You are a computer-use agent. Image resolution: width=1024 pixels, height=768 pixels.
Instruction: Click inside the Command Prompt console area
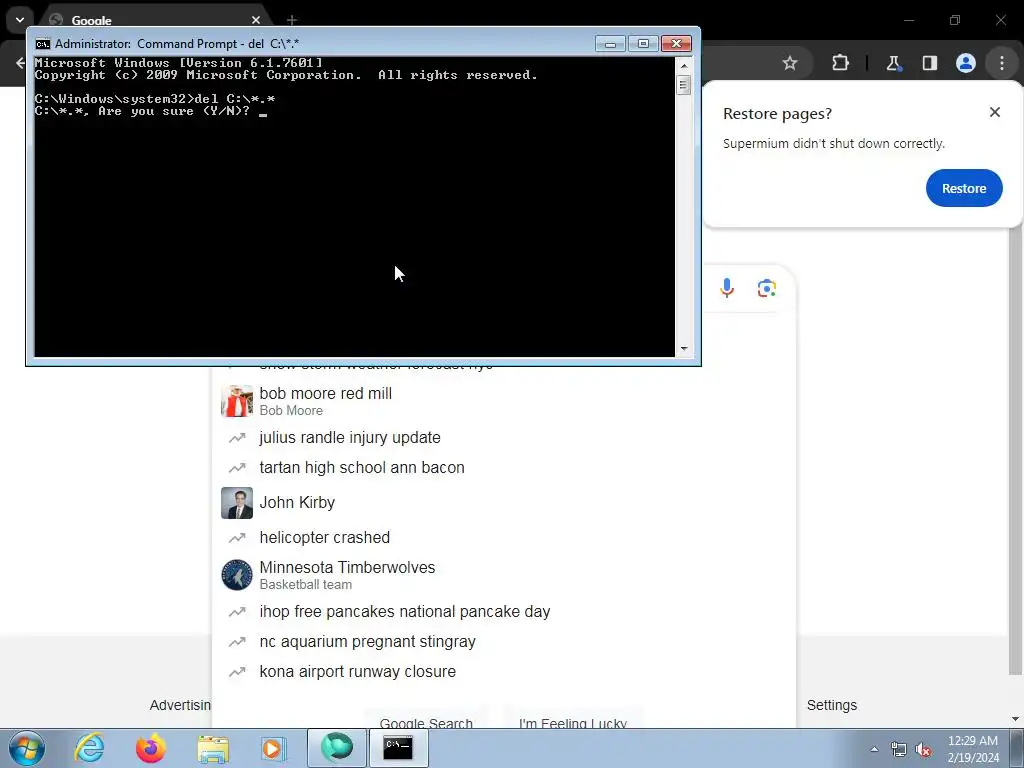(x=355, y=207)
